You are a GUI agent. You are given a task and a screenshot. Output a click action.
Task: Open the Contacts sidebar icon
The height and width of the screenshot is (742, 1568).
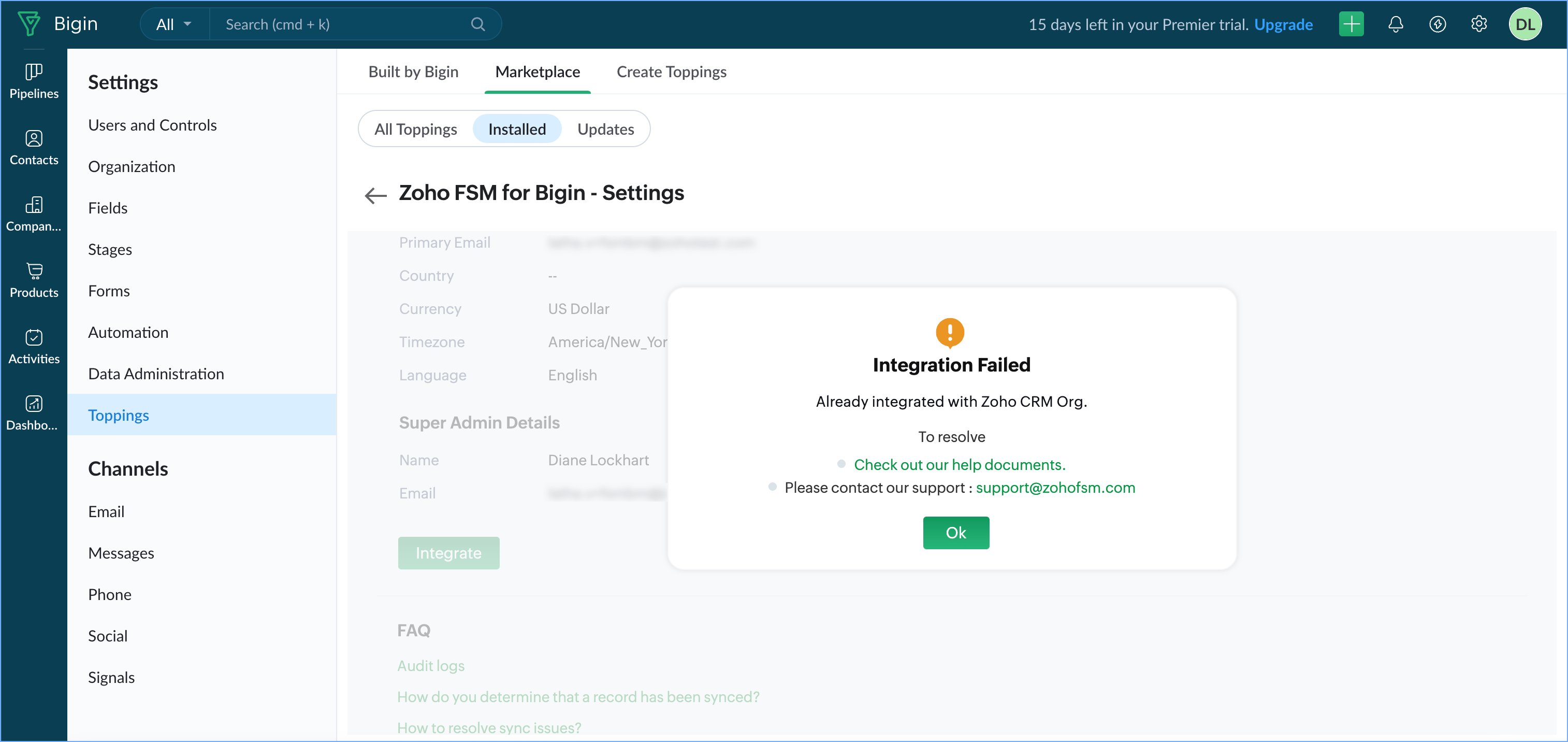click(x=34, y=148)
